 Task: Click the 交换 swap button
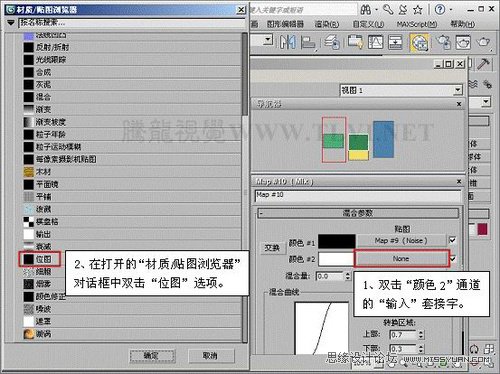point(272,248)
